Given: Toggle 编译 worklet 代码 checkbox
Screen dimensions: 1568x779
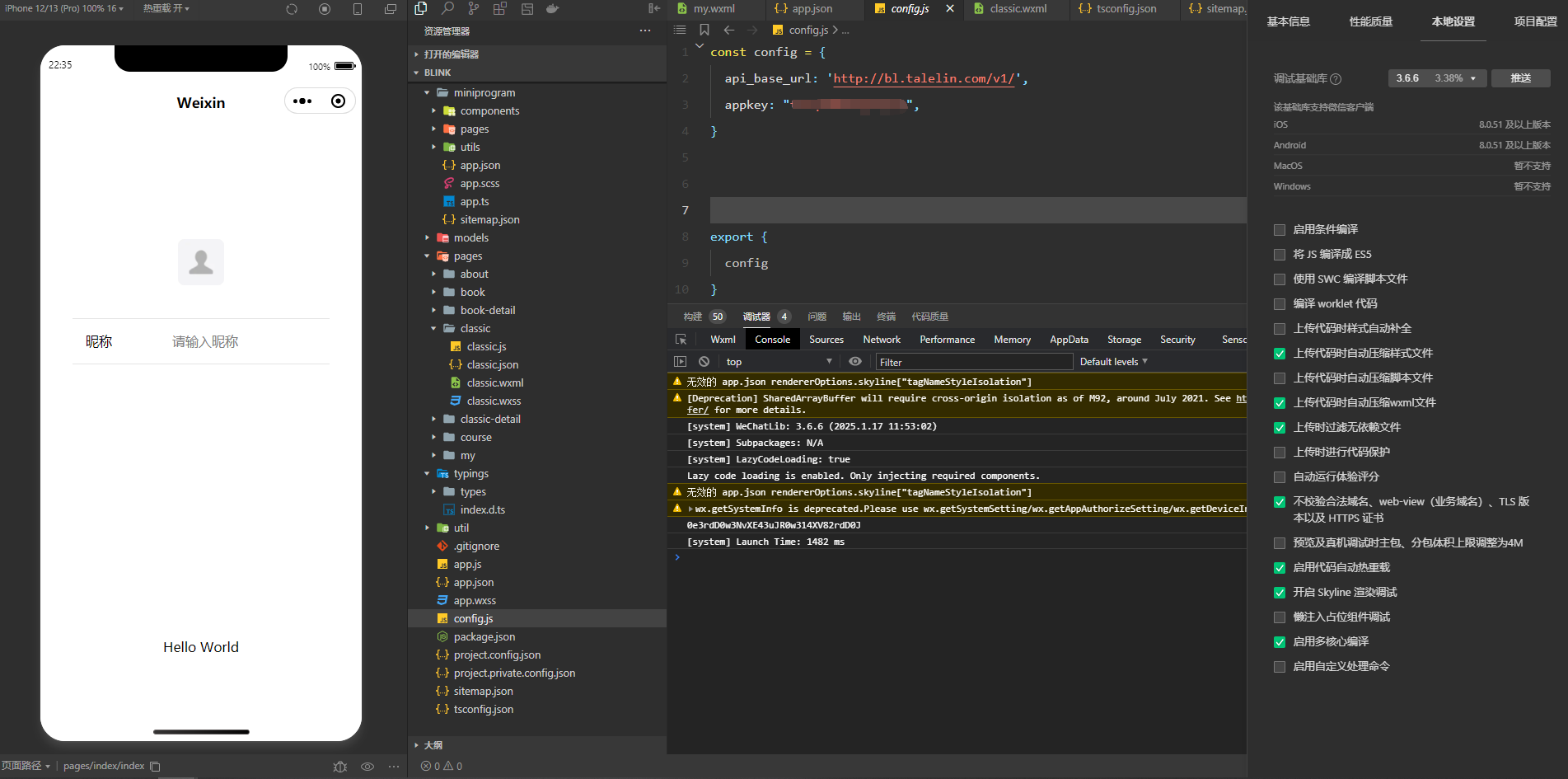Looking at the screenshot, I should click(1280, 304).
